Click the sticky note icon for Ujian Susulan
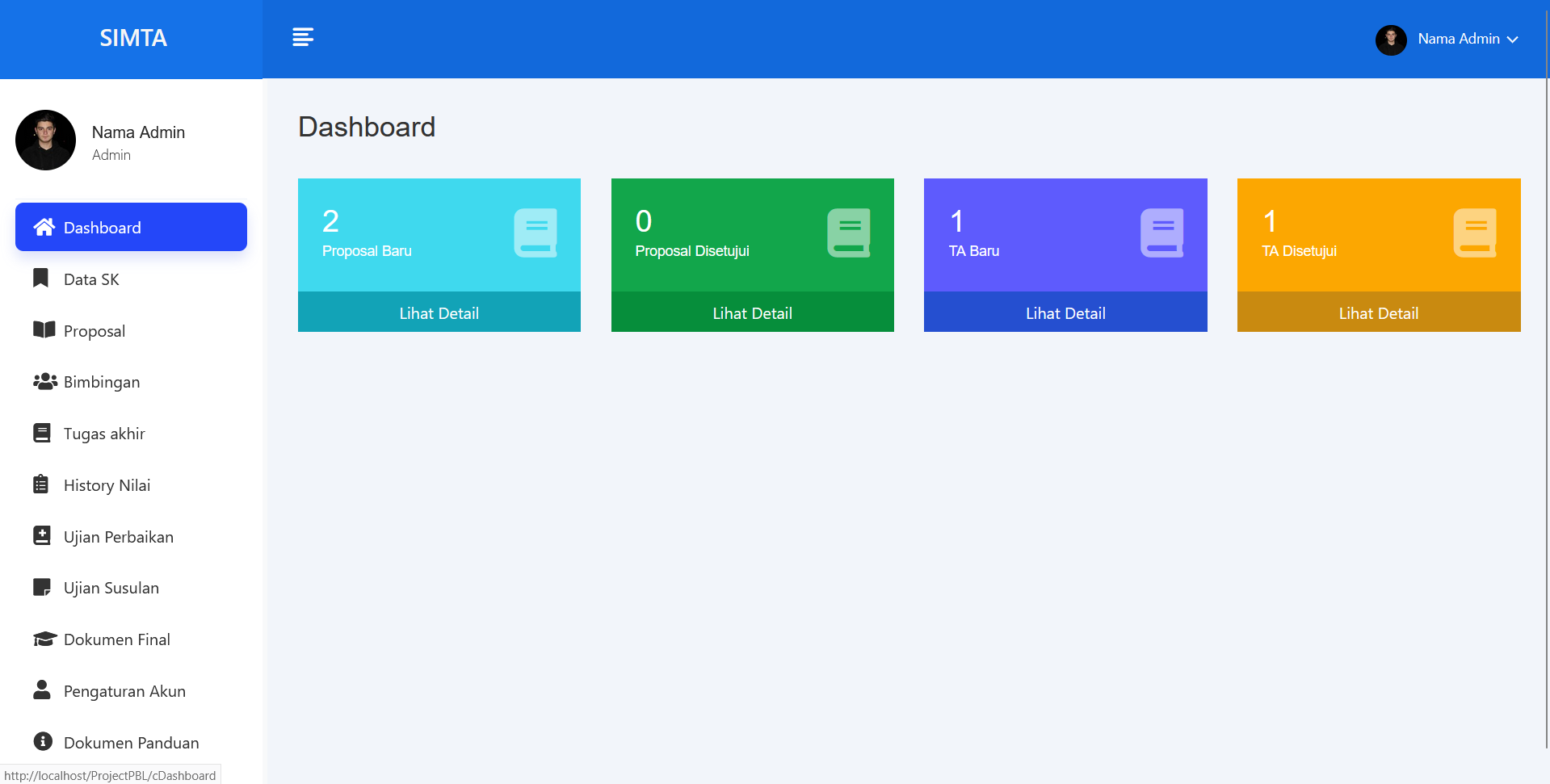This screenshot has width=1550, height=784. click(42, 587)
